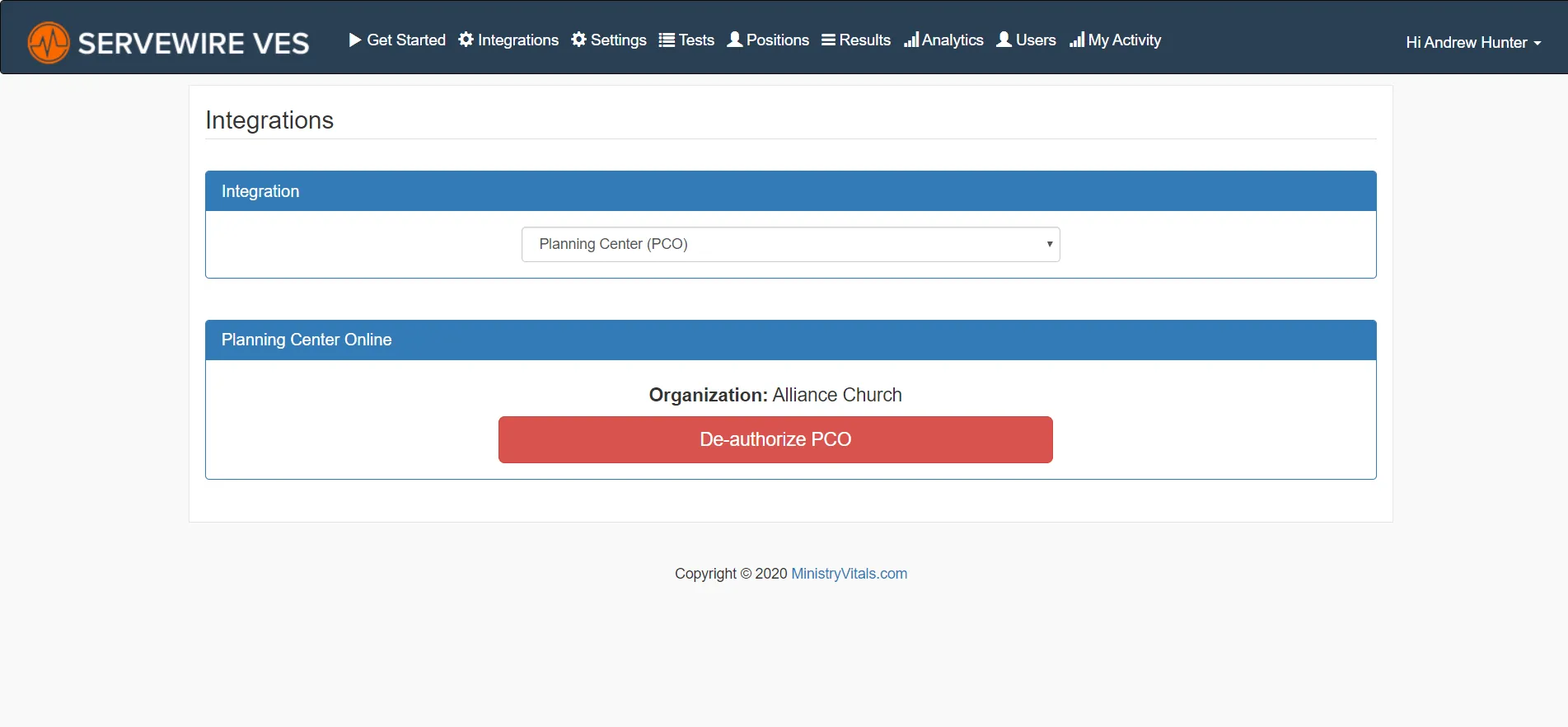Click the person icon beside Users
The height and width of the screenshot is (727, 1568).
tap(1004, 40)
